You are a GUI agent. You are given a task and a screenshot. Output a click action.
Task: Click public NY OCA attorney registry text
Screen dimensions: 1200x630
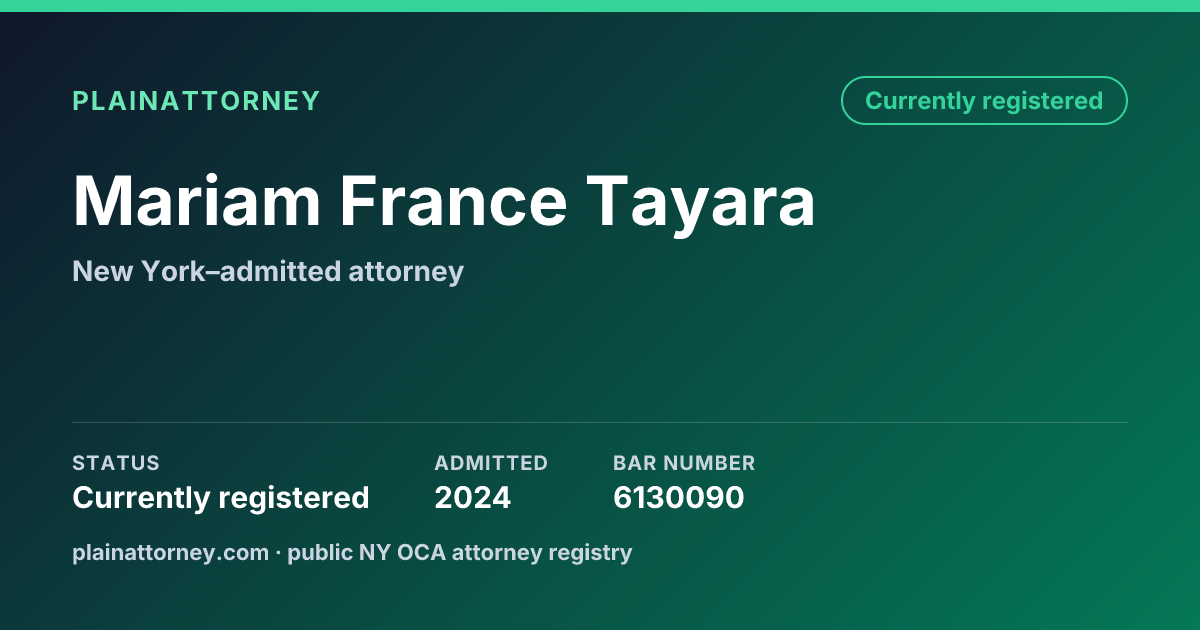(x=460, y=552)
